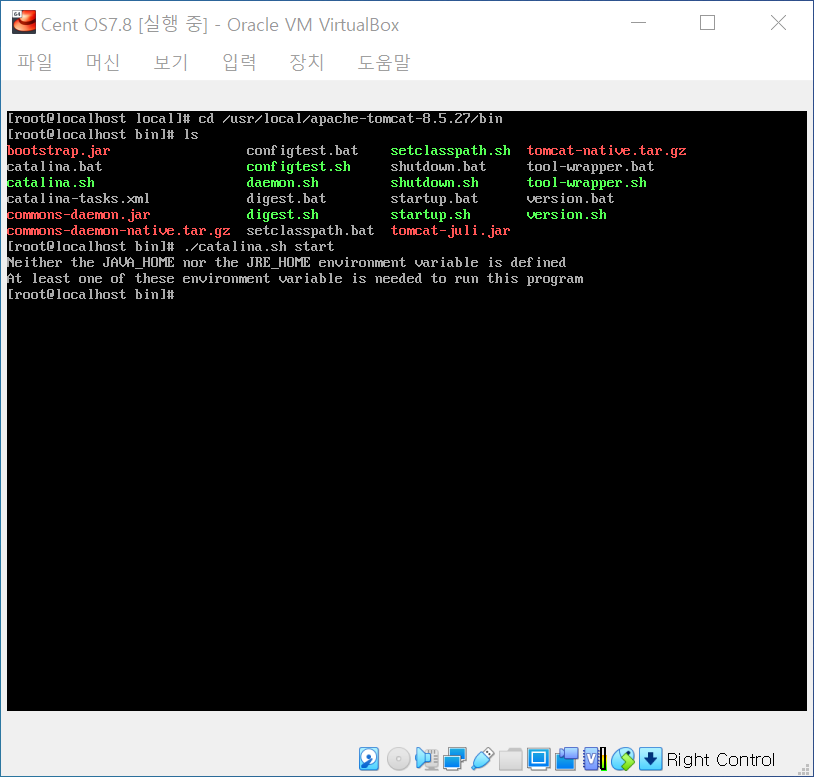Screen dimensions: 814x777
Task: Click version.sh in the listing
Action: (566, 215)
